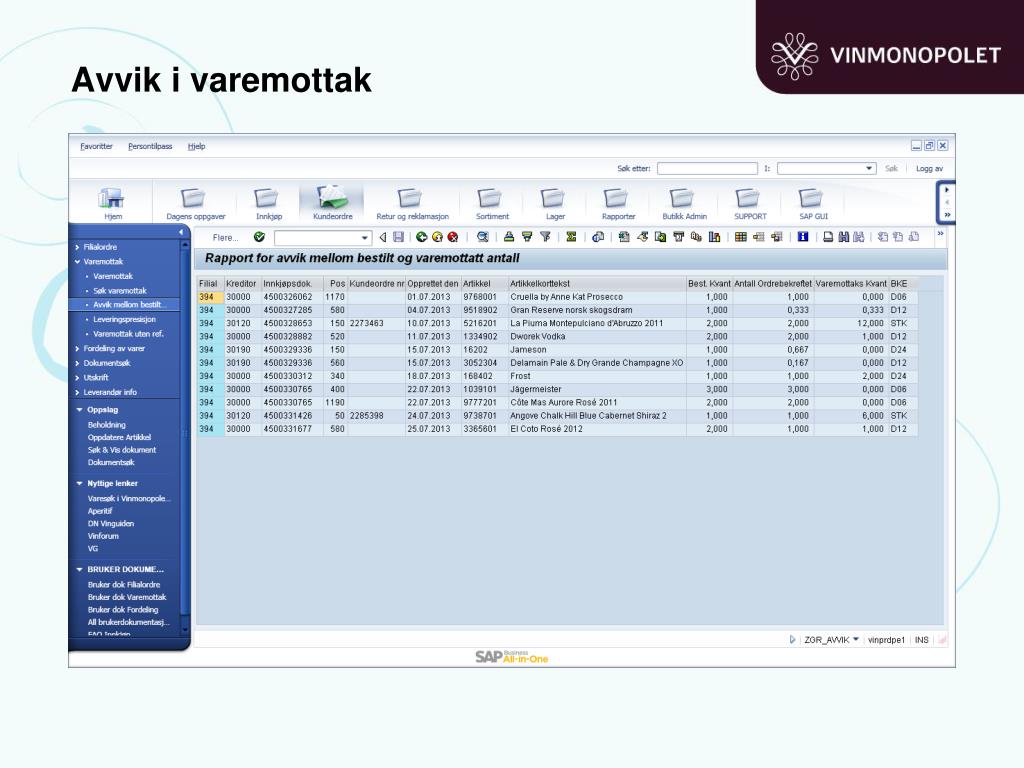1024x768 pixels.
Task: Click the Logg av link
Action: pyautogui.click(x=929, y=168)
